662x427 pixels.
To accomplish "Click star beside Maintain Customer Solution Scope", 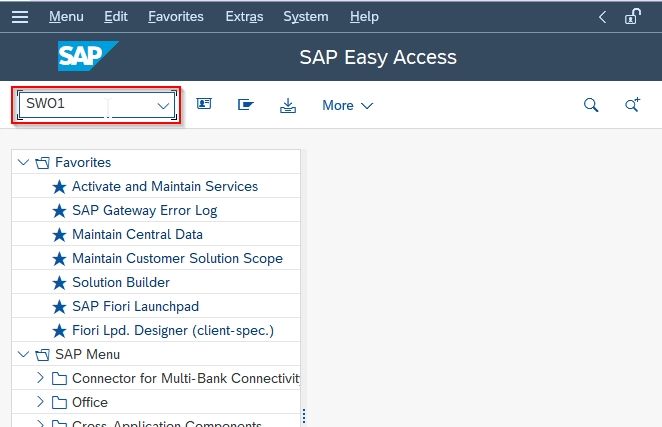I will point(59,259).
